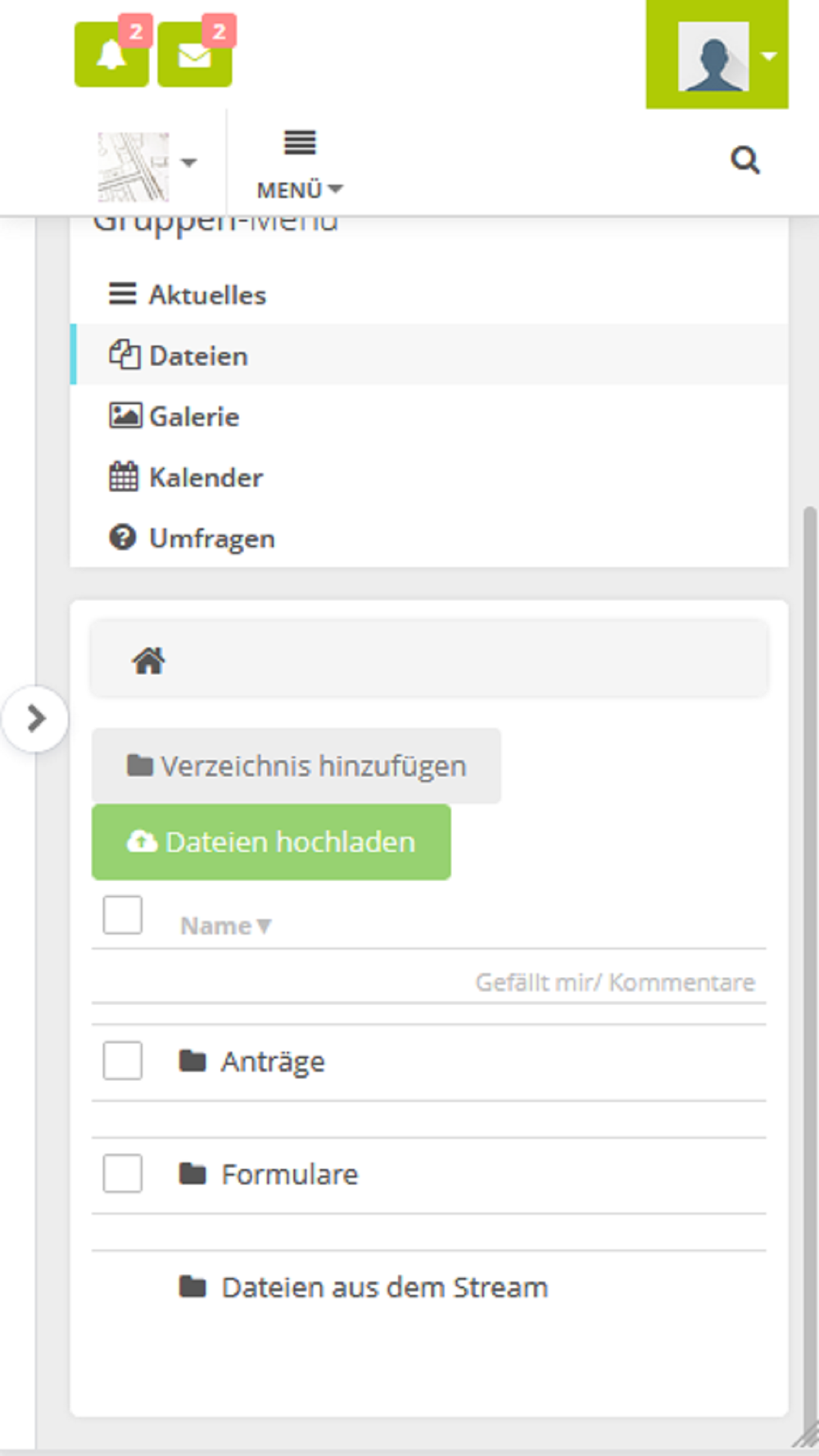Click folder icon beside Dateien aus dem Stream

coord(192,1287)
